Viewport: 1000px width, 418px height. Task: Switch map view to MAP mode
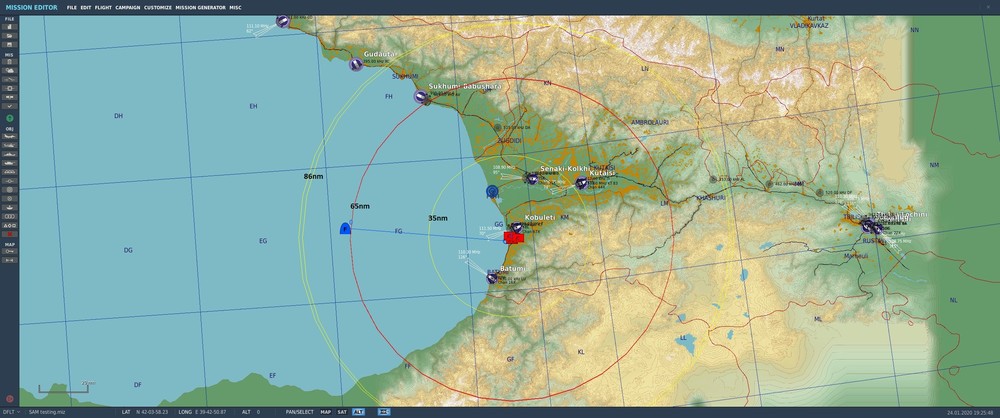tap(326, 412)
